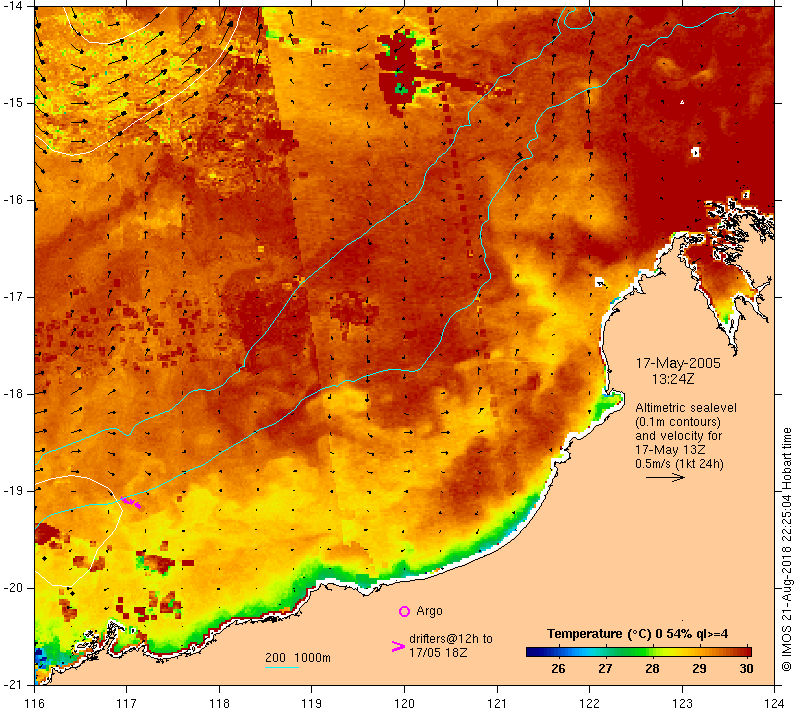The height and width of the screenshot is (710, 800).
Task: Click the '-14' latitude axis label
Action: pyautogui.click(x=13, y=6)
